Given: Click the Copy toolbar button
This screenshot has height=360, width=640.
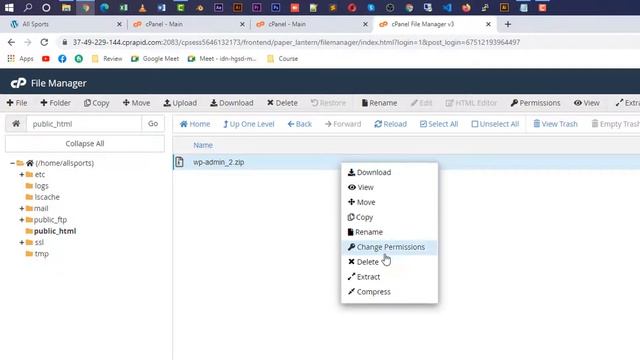Looking at the screenshot, I should (96, 103).
